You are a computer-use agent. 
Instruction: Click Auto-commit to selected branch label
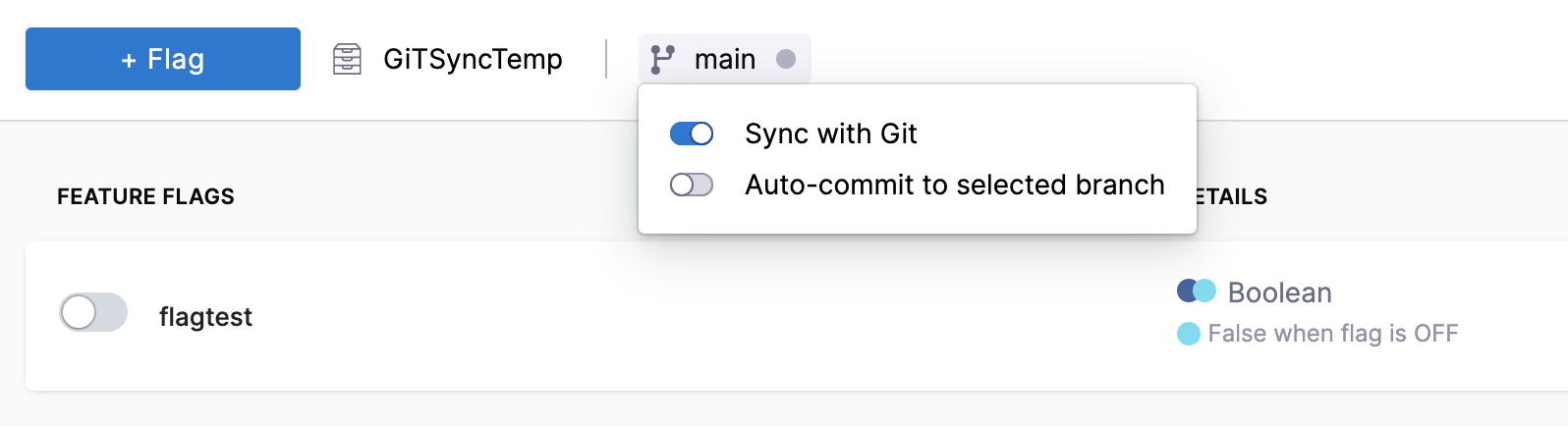[955, 185]
